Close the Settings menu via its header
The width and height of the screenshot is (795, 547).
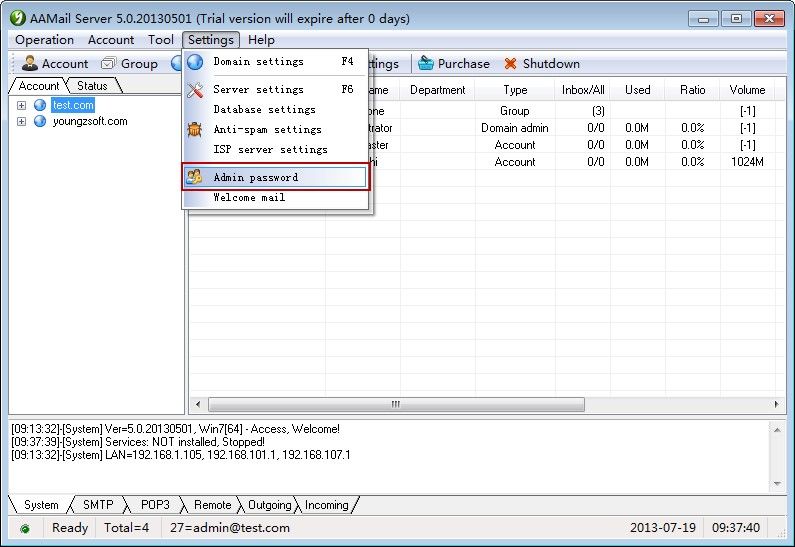211,40
